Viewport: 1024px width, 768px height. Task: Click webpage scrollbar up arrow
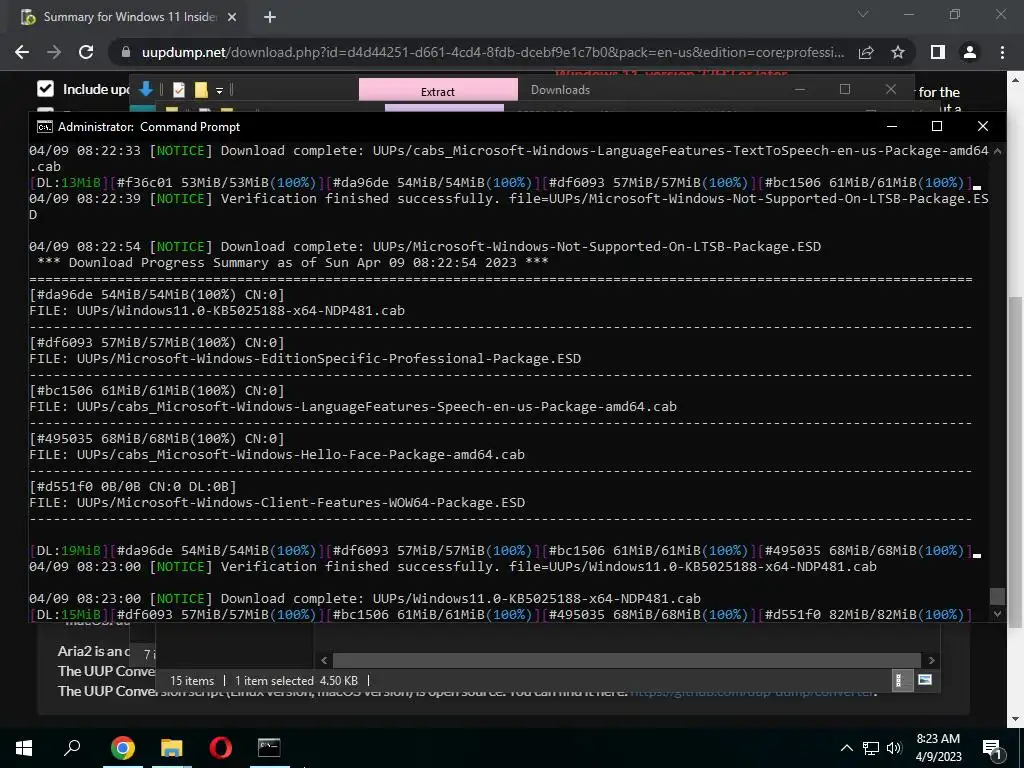click(x=1016, y=80)
